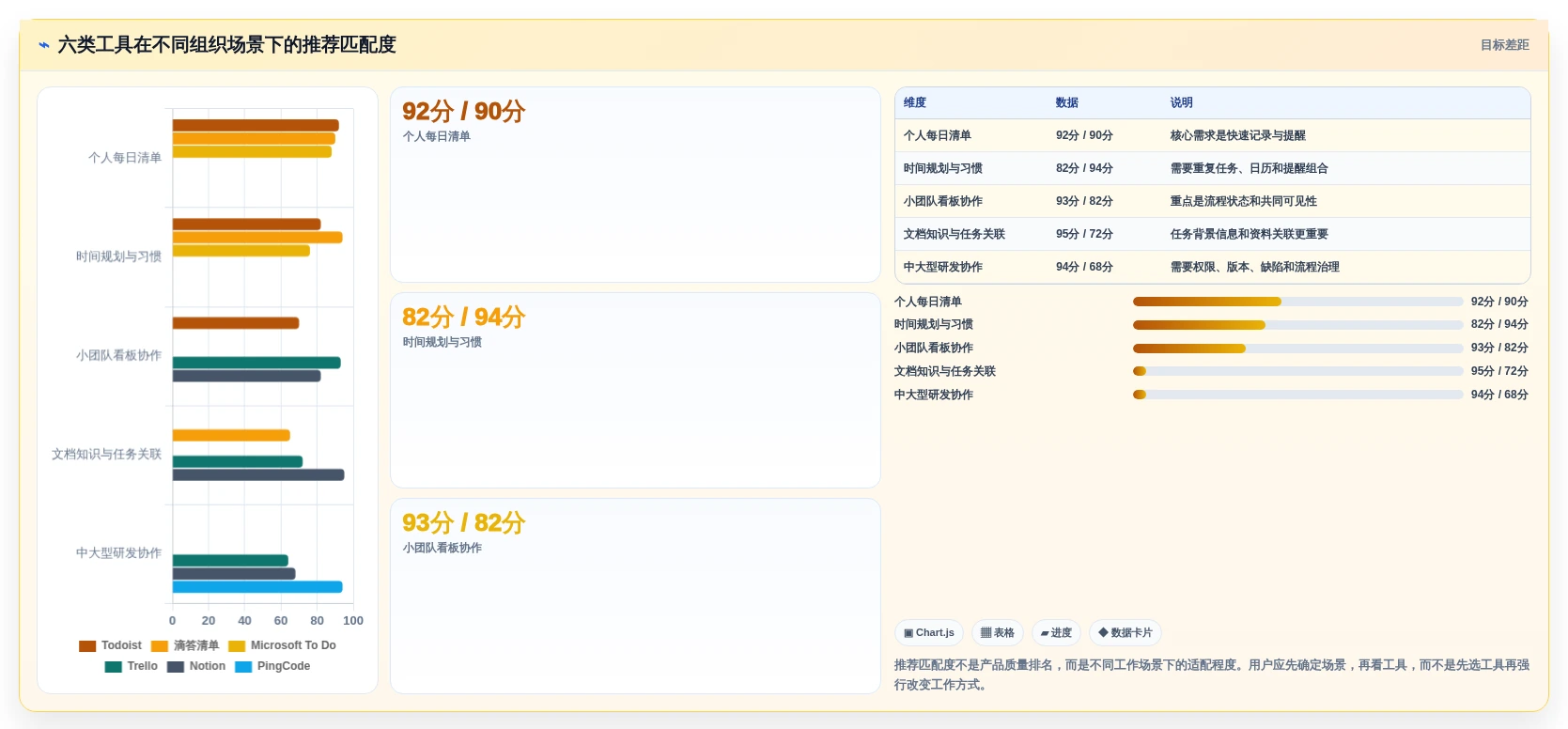Click the 数据卡片 chip
Image resolution: width=1568 pixels, height=729 pixels.
pyautogui.click(x=1126, y=633)
